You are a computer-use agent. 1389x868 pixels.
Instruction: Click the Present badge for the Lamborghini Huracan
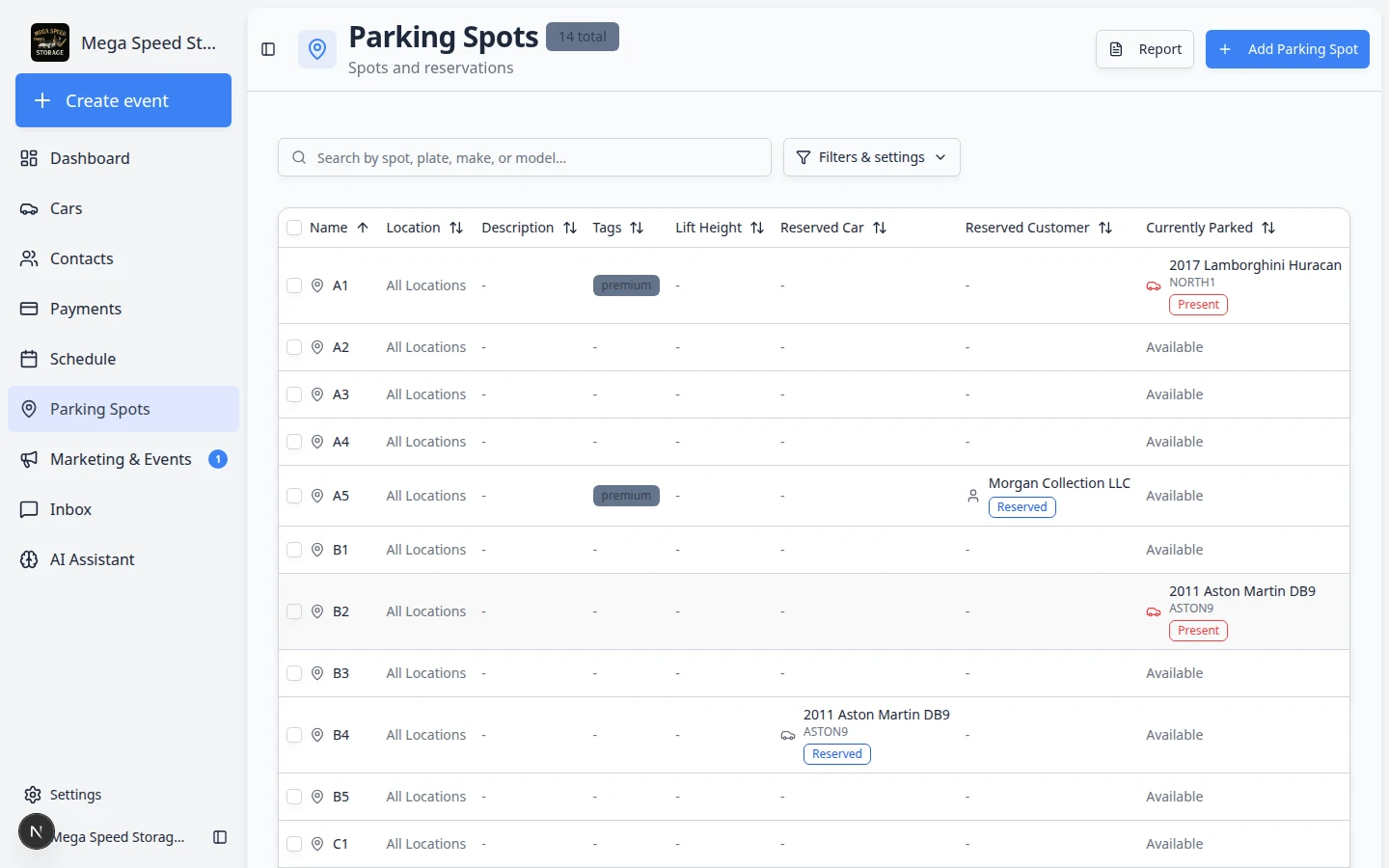[1198, 305]
